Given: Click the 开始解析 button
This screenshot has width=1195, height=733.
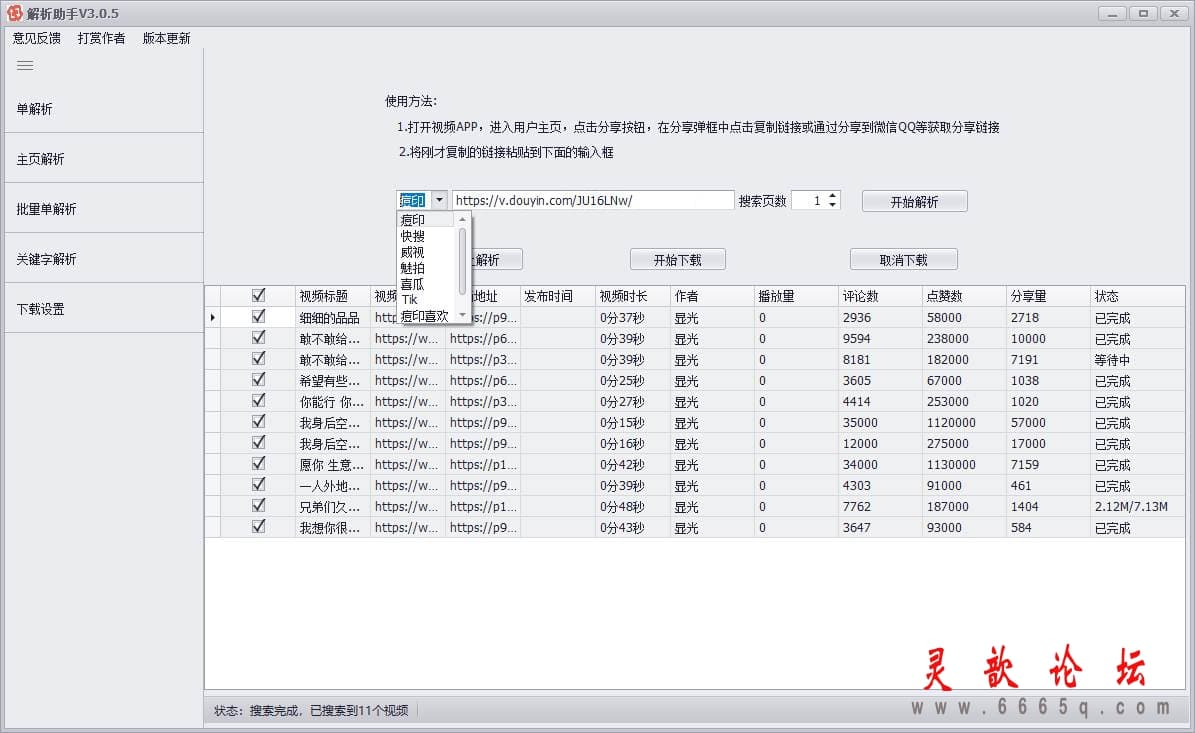Looking at the screenshot, I should point(915,201).
